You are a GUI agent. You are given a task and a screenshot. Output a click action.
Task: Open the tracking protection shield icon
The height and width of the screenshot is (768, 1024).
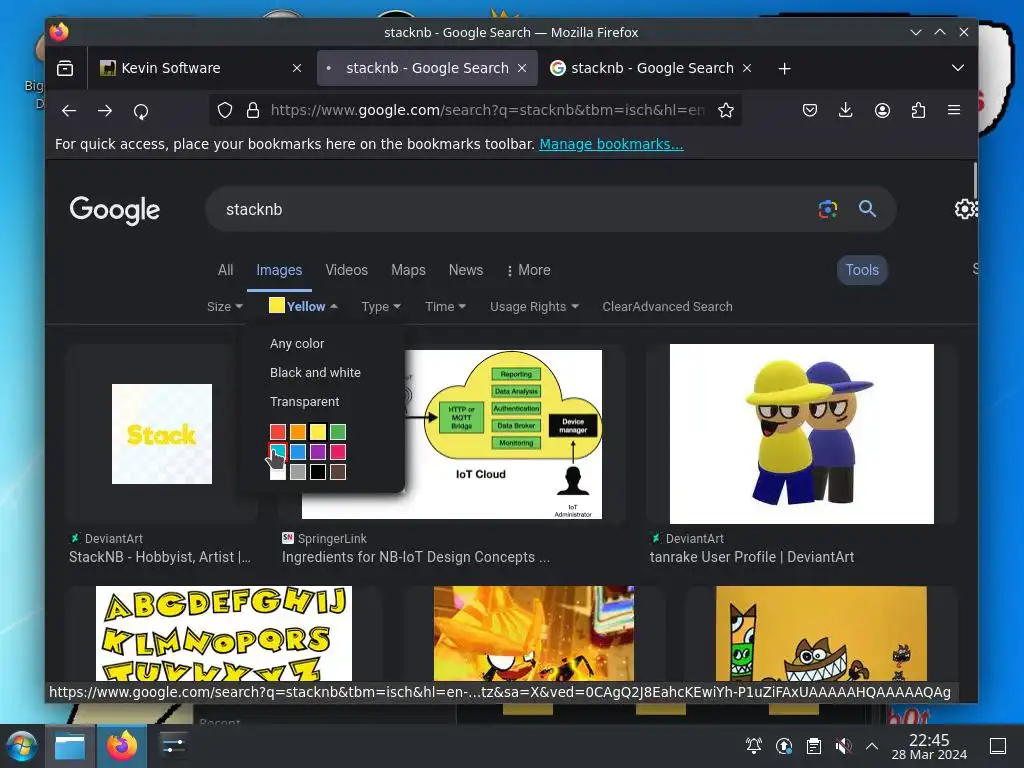(x=225, y=110)
